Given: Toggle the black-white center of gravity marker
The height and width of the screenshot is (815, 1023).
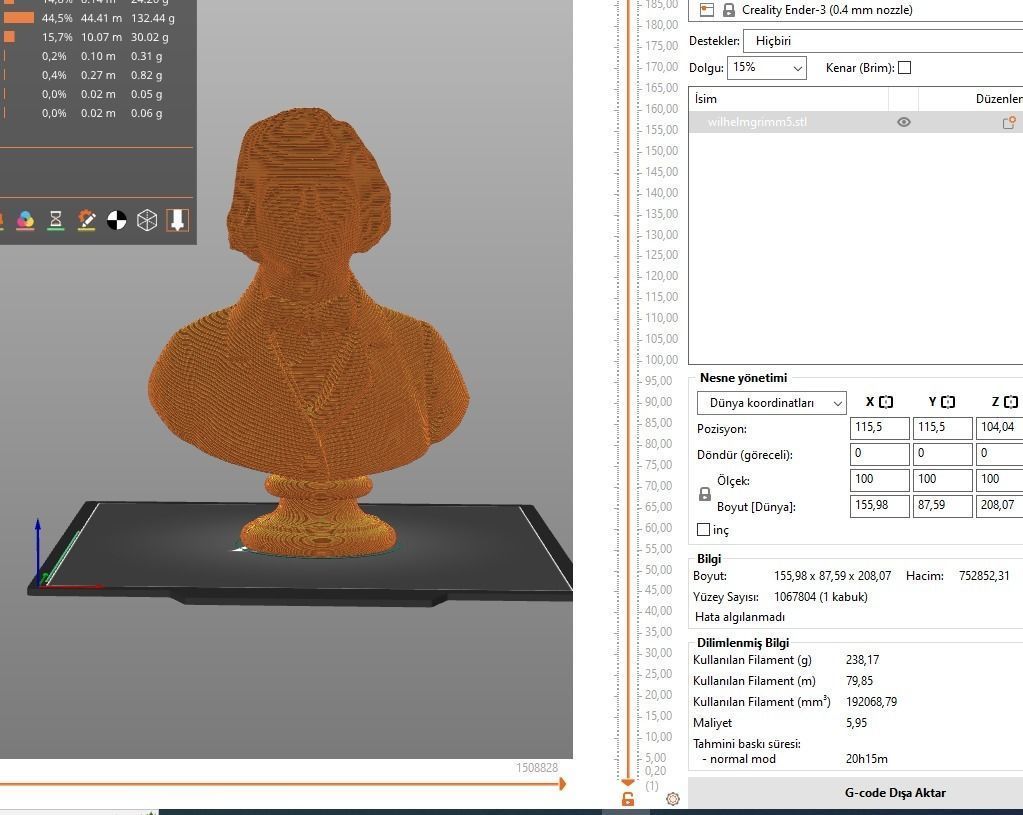Looking at the screenshot, I should tap(117, 221).
